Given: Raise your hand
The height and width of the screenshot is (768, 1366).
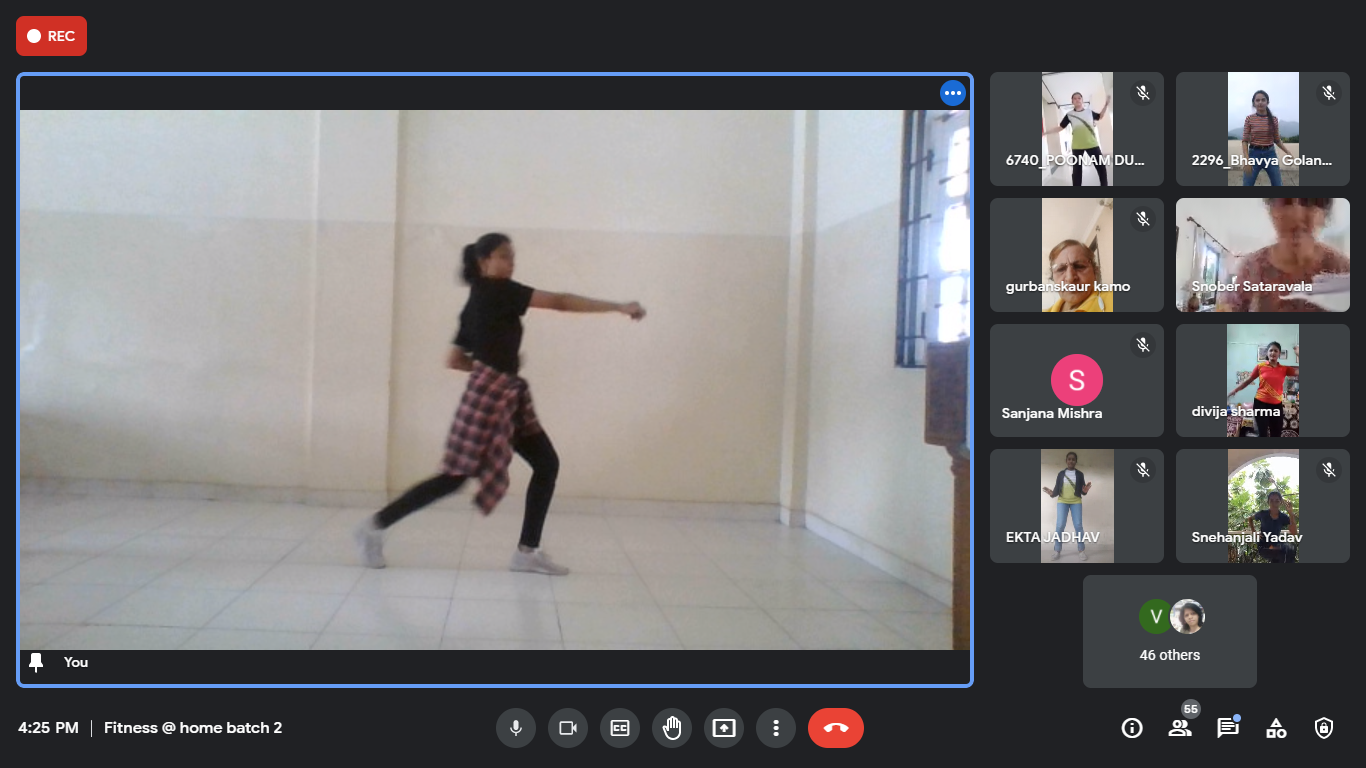Looking at the screenshot, I should click(672, 728).
